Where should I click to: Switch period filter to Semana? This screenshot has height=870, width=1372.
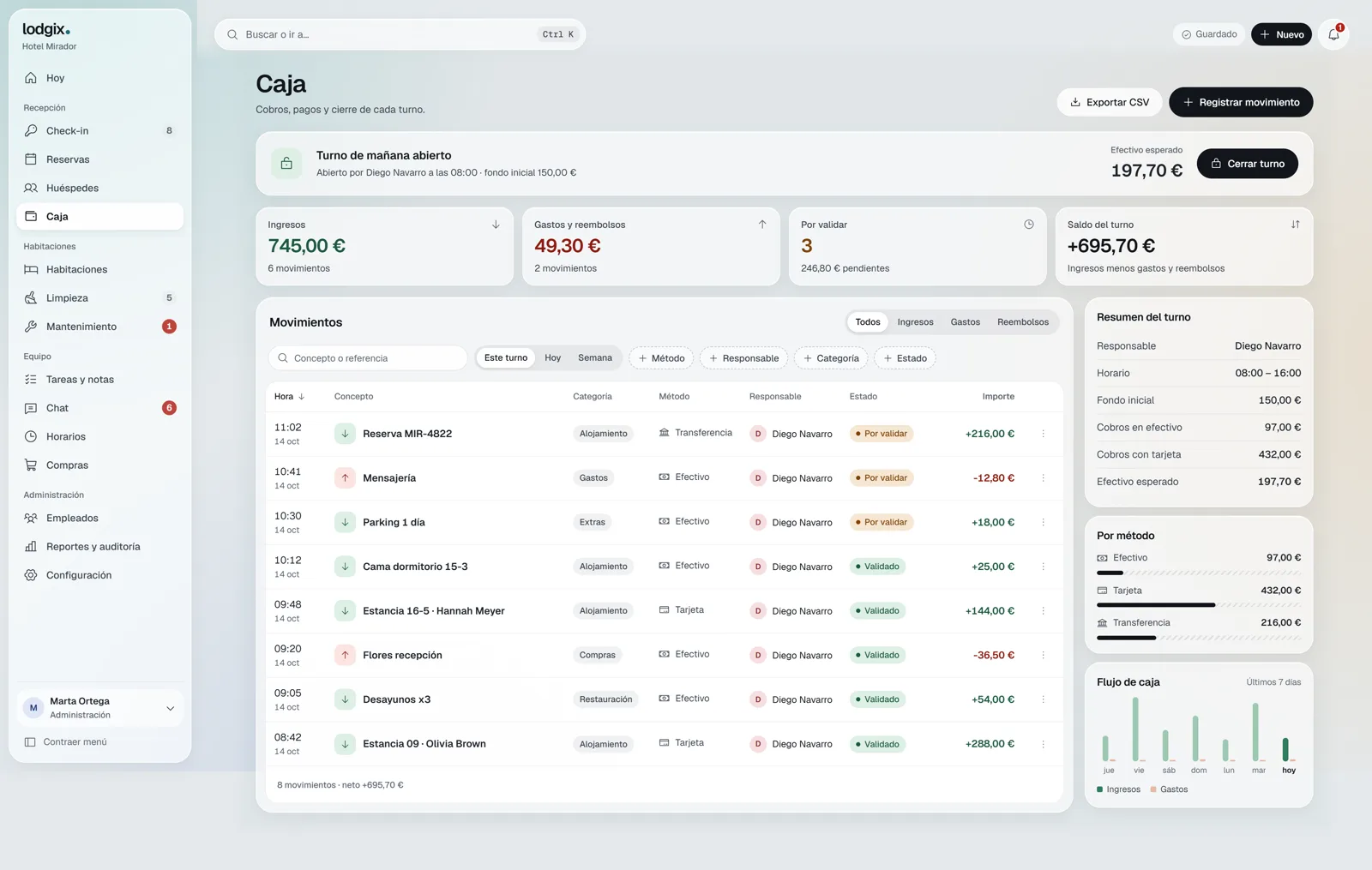click(595, 358)
